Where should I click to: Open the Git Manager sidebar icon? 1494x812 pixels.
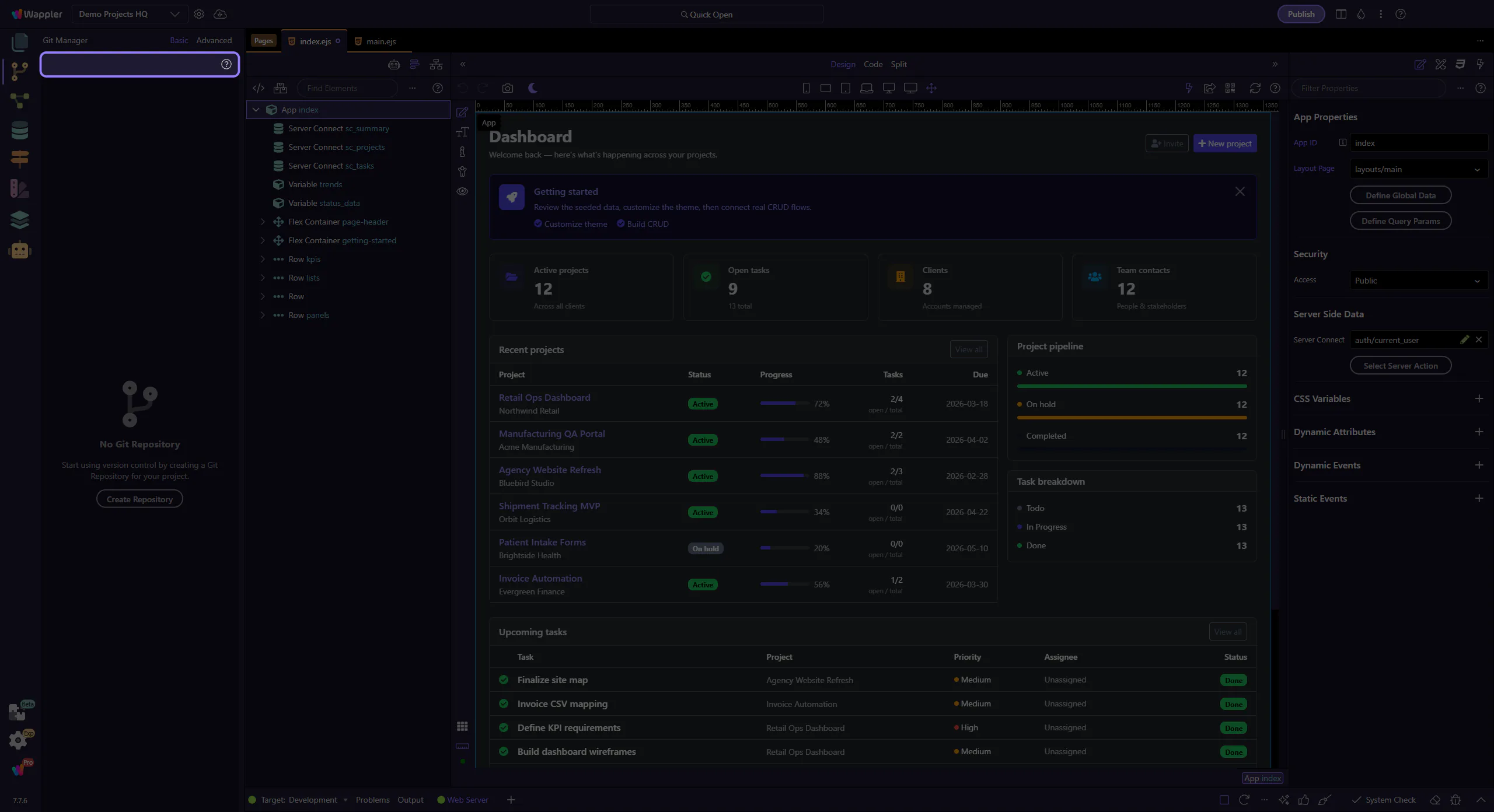(x=19, y=71)
